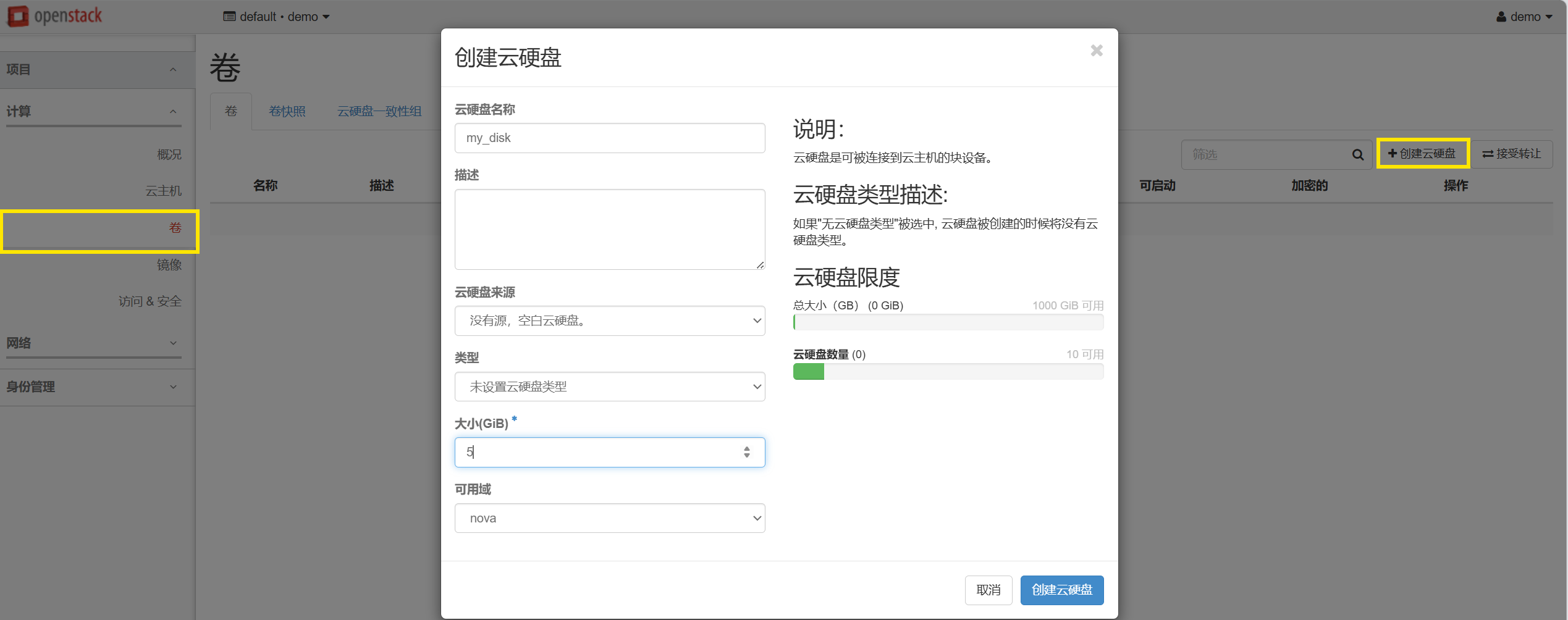Image resolution: width=1568 pixels, height=620 pixels.
Task: Click the search magnifier icon in filter box
Action: (x=1357, y=154)
